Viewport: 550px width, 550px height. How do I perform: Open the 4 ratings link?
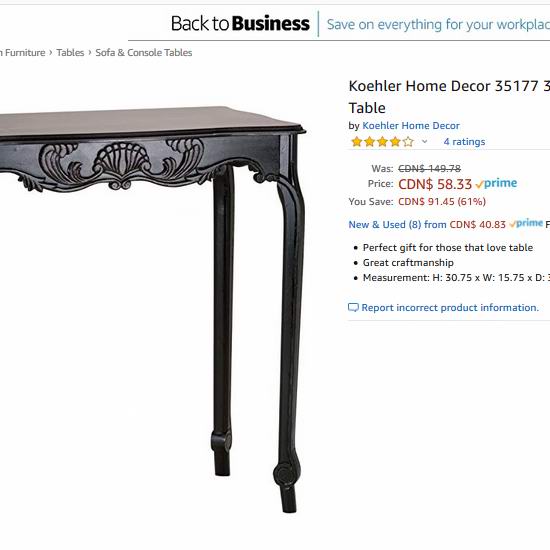coord(464,142)
